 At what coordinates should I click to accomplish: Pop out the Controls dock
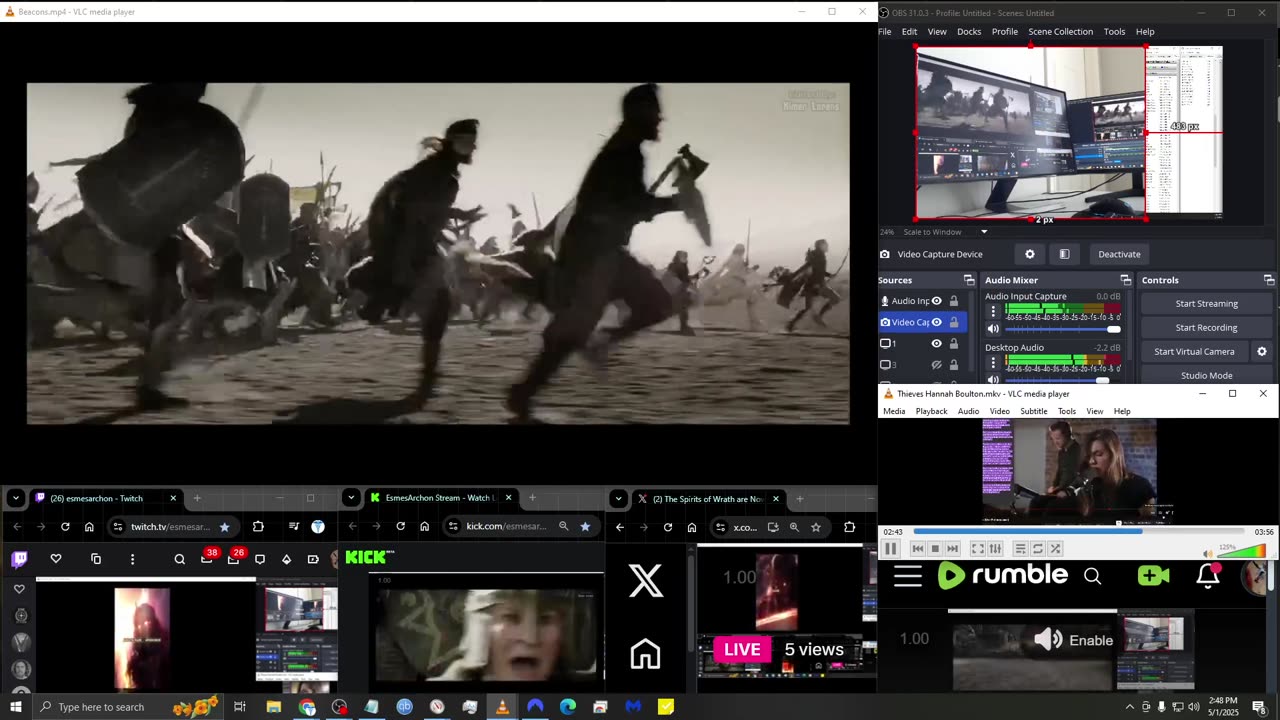pos(1269,280)
